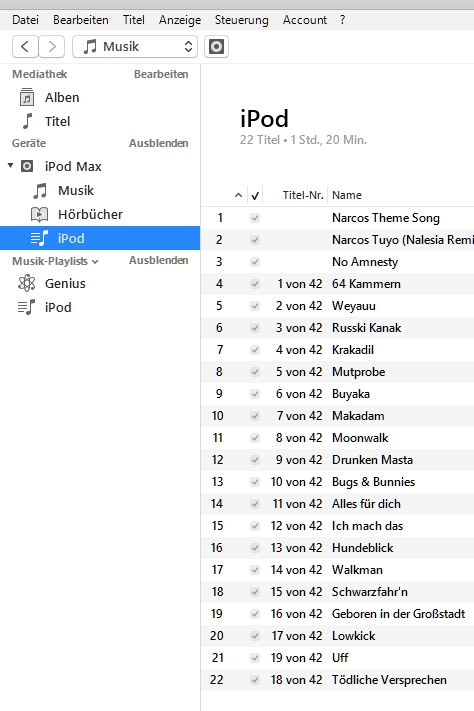Viewport: 474px width, 711px height.
Task: Open the Account menu
Action: (305, 20)
